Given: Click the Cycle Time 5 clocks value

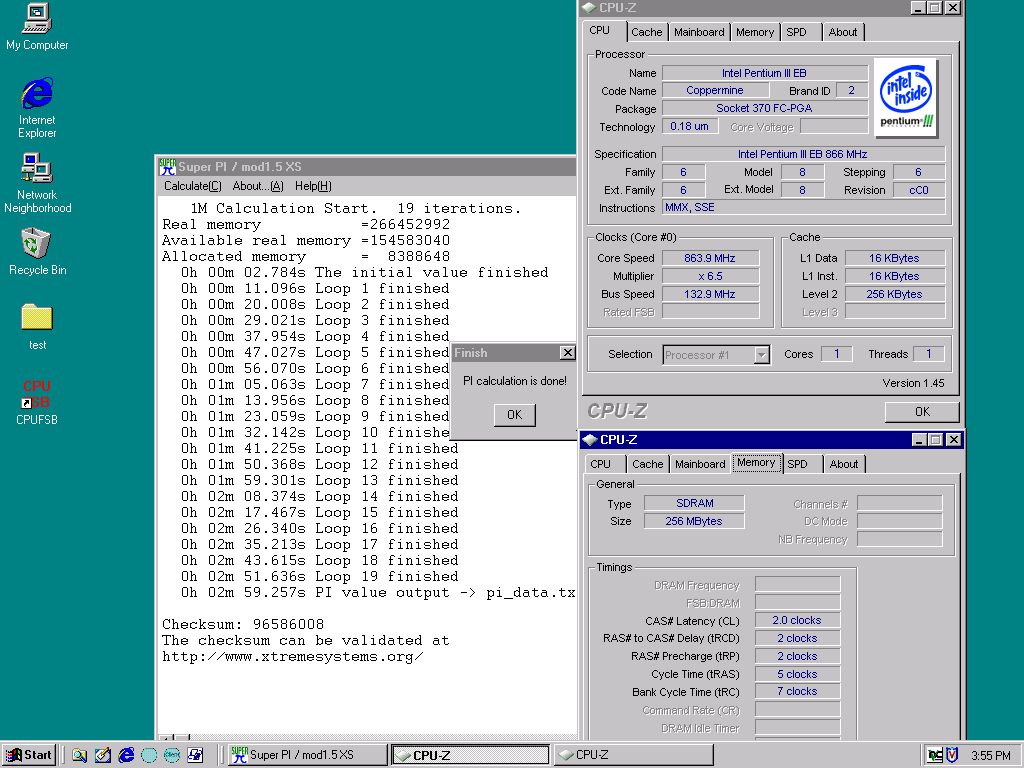Looking at the screenshot, I should pos(797,674).
